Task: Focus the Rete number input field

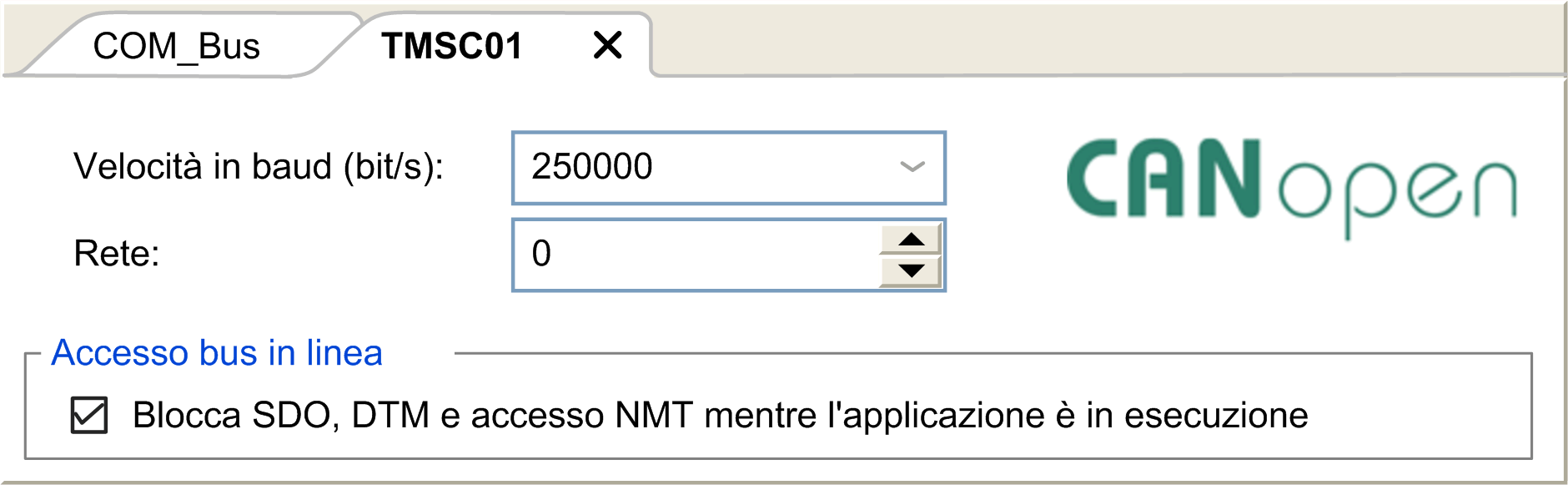Action: (696, 255)
